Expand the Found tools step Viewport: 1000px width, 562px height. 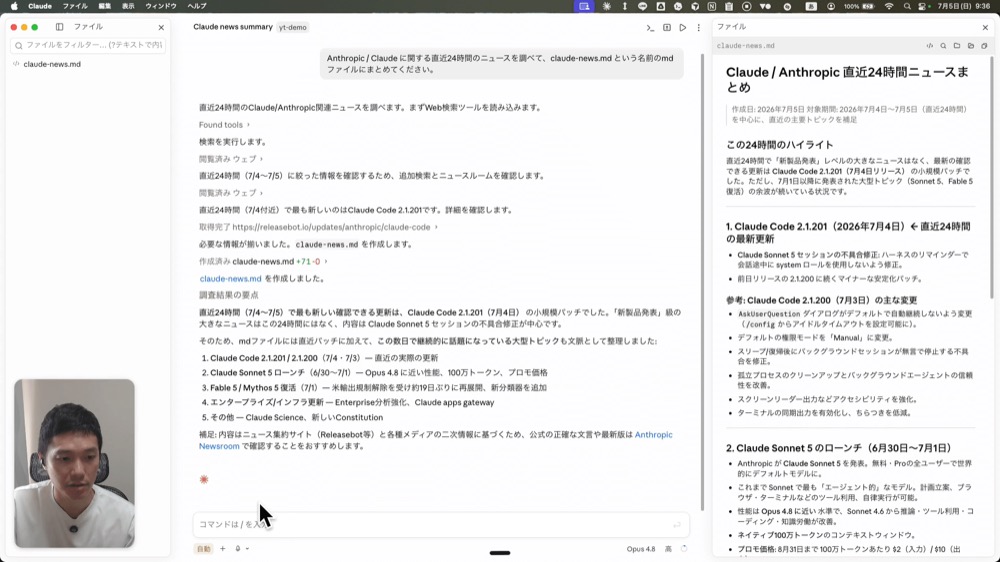[x=224, y=125]
